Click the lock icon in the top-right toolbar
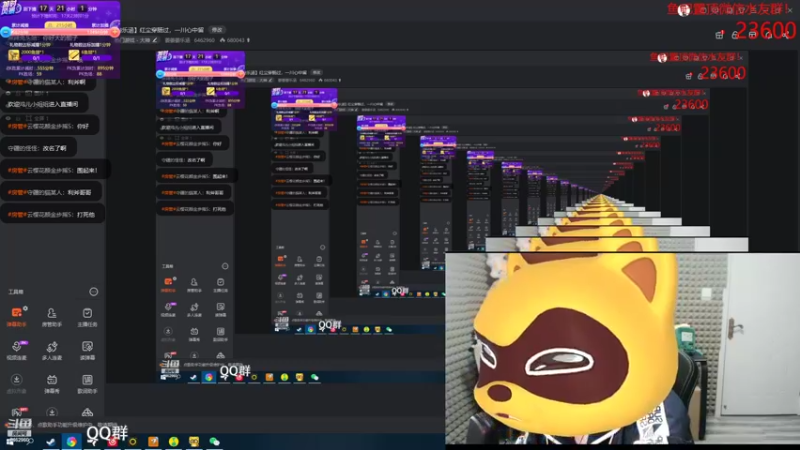Image resolution: width=800 pixels, height=450 pixels. (x=735, y=35)
